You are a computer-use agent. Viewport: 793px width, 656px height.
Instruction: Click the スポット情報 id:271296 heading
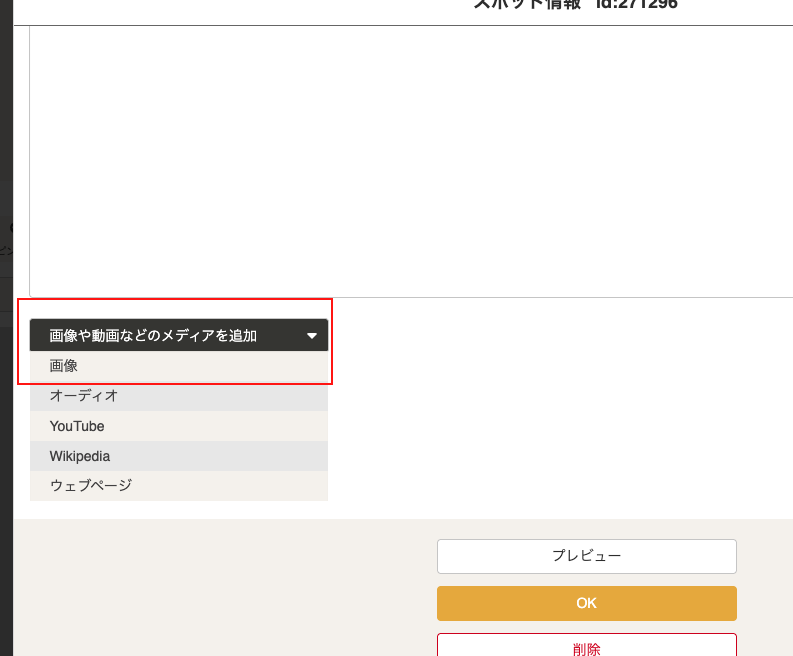(x=575, y=5)
